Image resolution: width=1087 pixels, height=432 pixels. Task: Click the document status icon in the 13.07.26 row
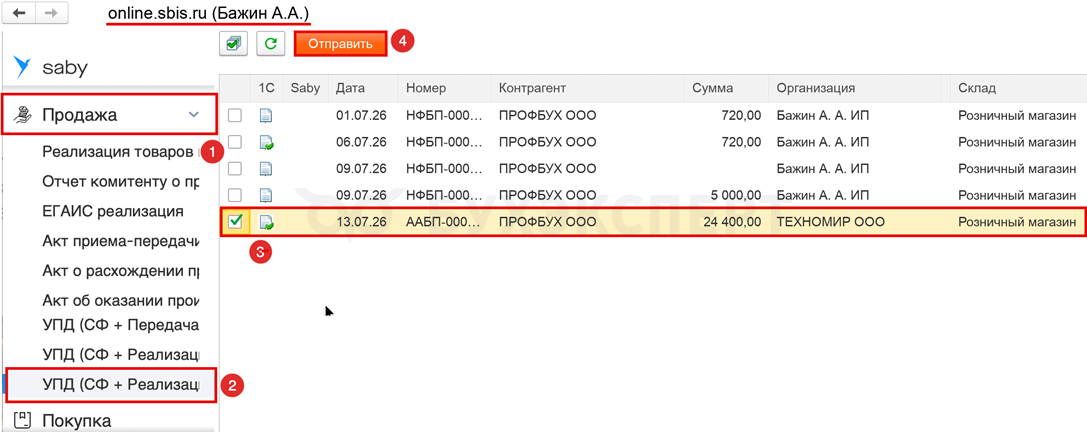[x=266, y=222]
